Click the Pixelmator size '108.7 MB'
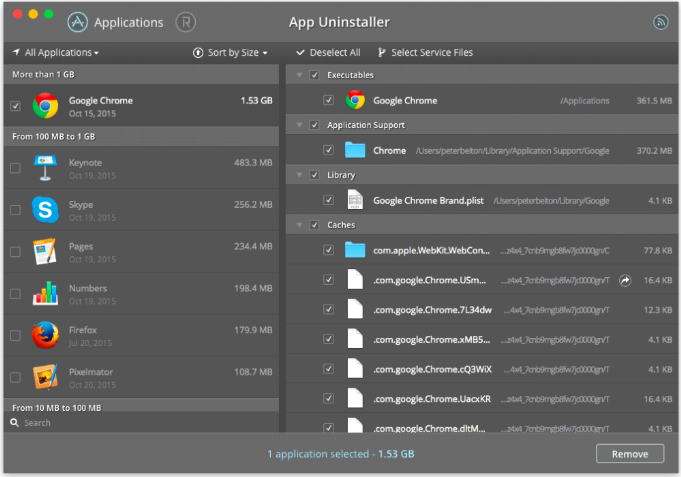This screenshot has width=681, height=477. coord(253,372)
